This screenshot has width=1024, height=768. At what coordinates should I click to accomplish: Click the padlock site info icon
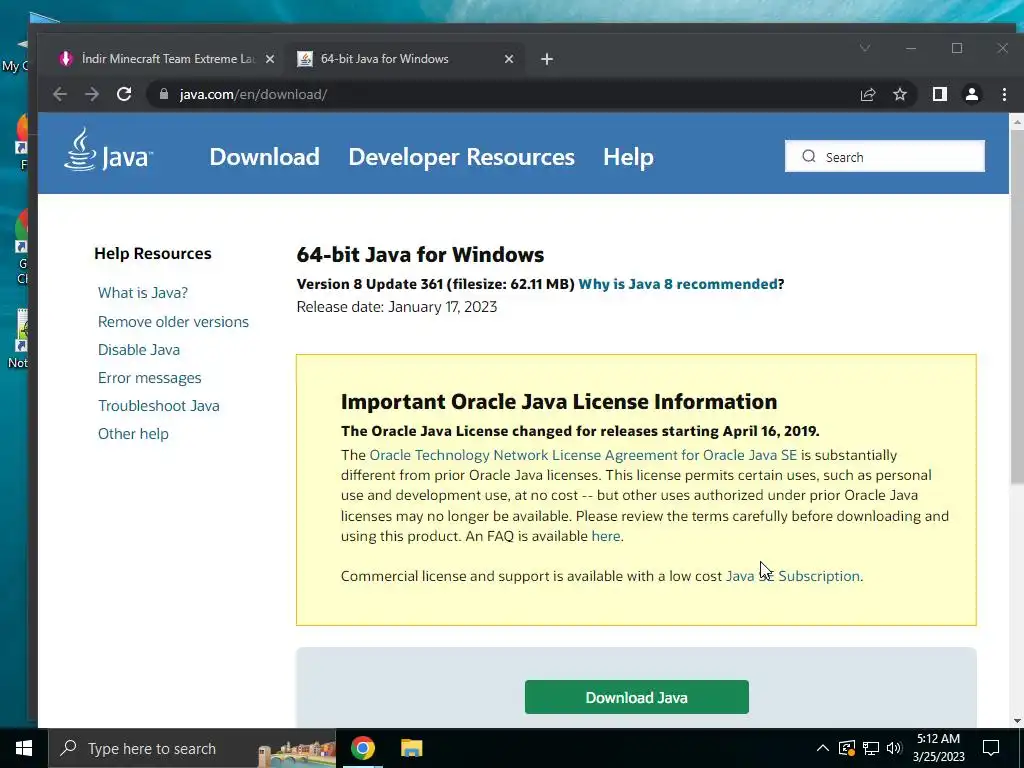point(164,94)
